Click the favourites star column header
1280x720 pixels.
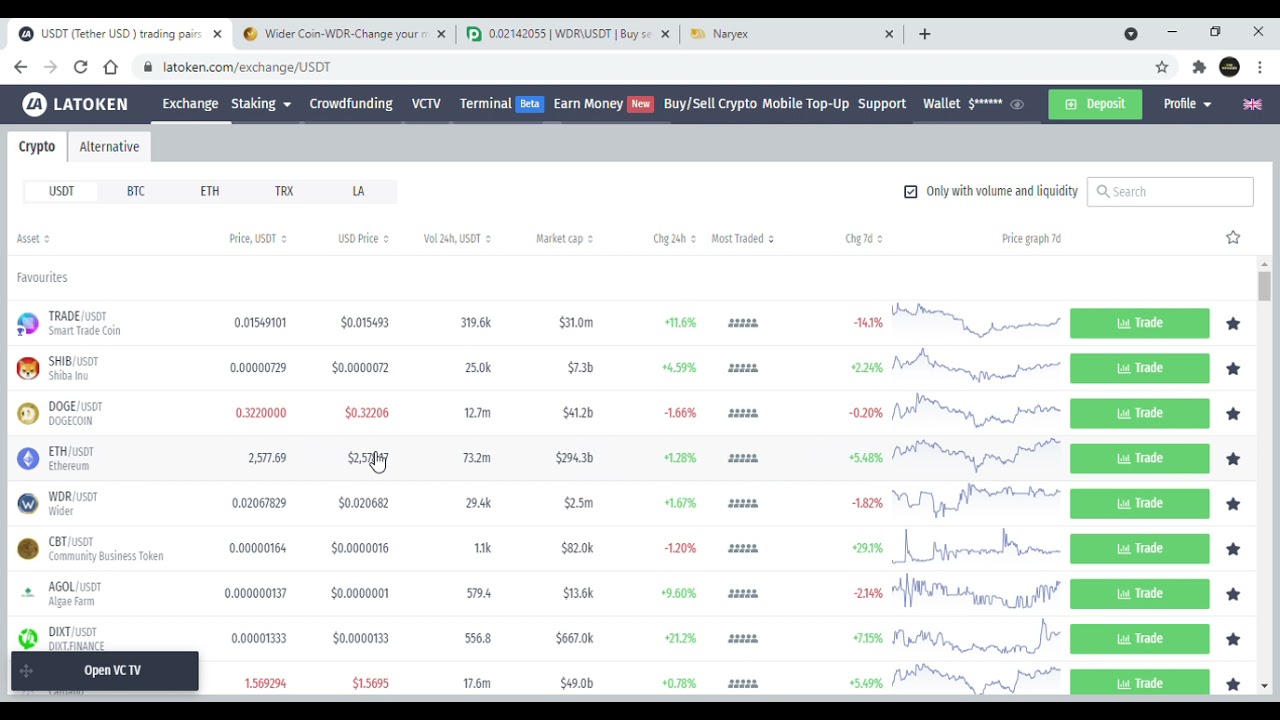click(1233, 238)
